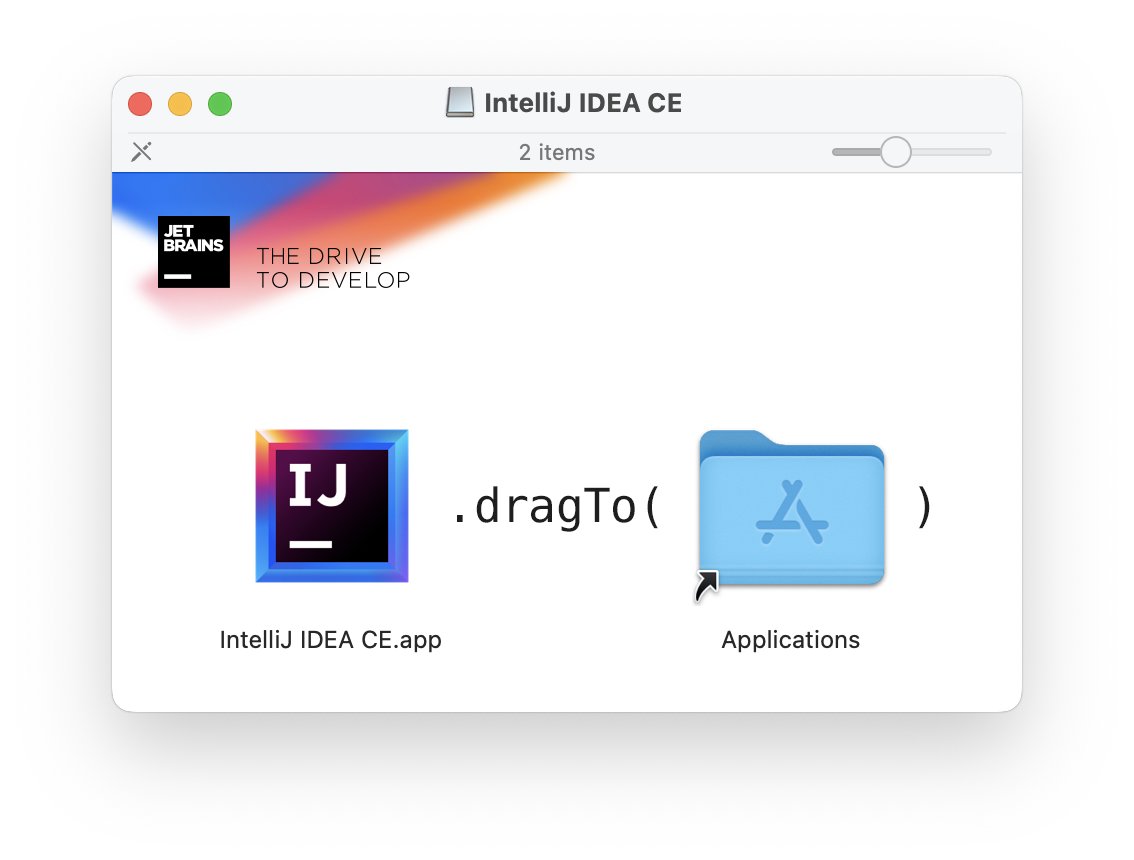Select the IntelliJ IDEA CE app icon
The image size is (1134, 860).
tap(332, 506)
